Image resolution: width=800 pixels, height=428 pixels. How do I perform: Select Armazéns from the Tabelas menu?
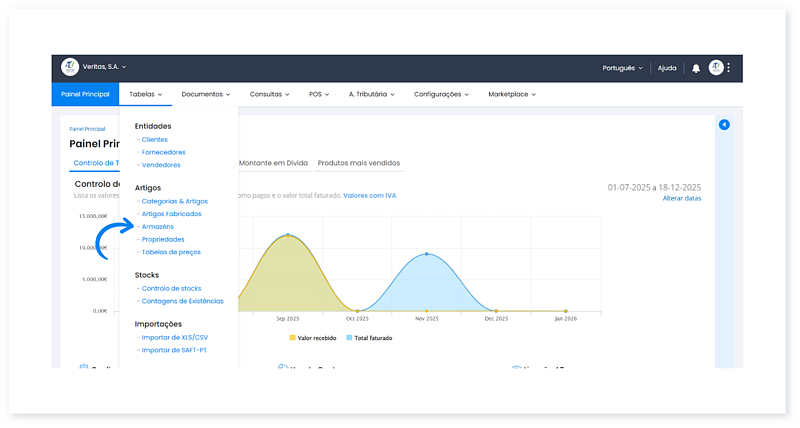coord(158,227)
